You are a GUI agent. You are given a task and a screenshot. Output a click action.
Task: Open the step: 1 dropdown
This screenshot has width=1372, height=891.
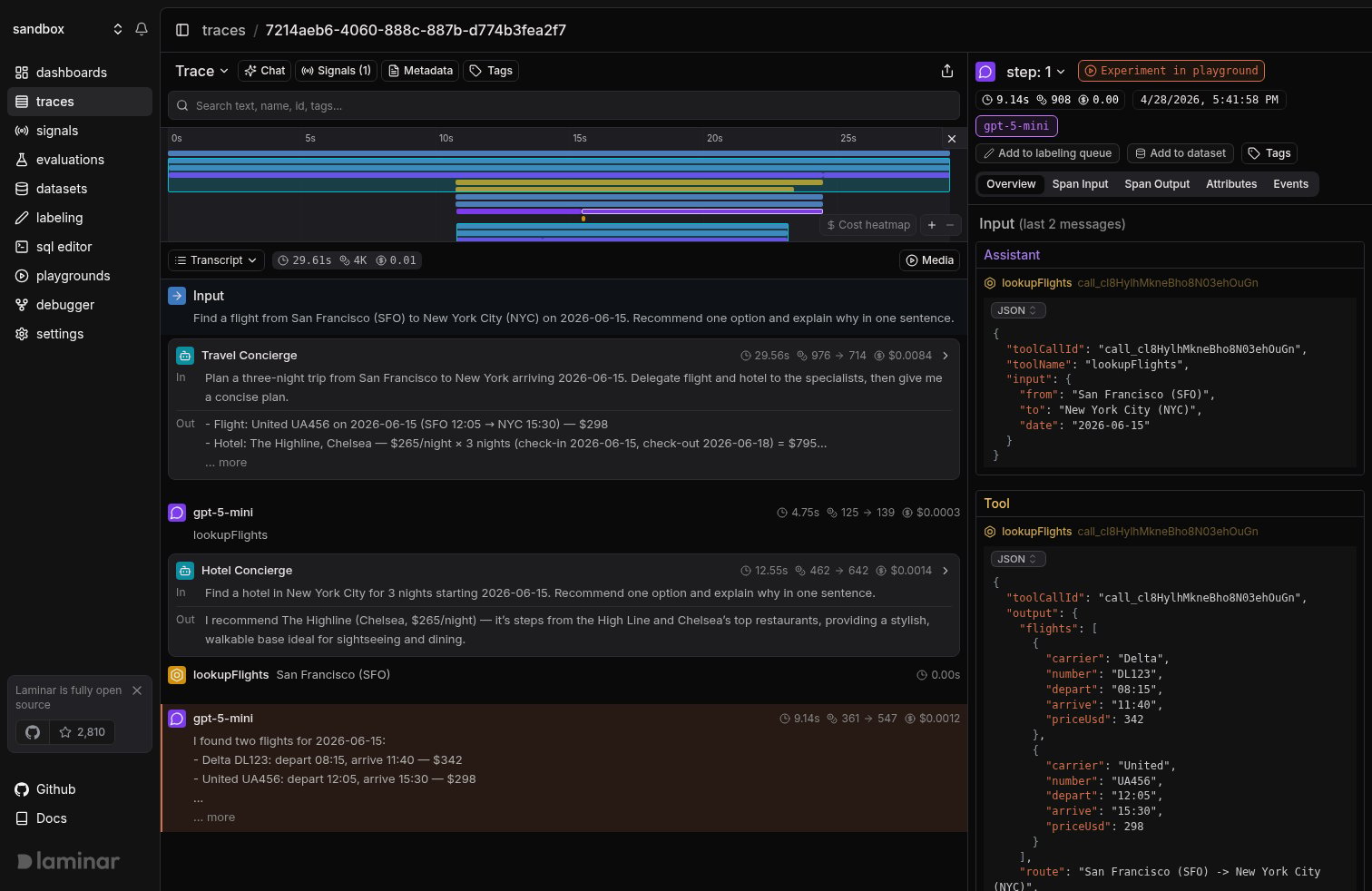pyautogui.click(x=1035, y=72)
